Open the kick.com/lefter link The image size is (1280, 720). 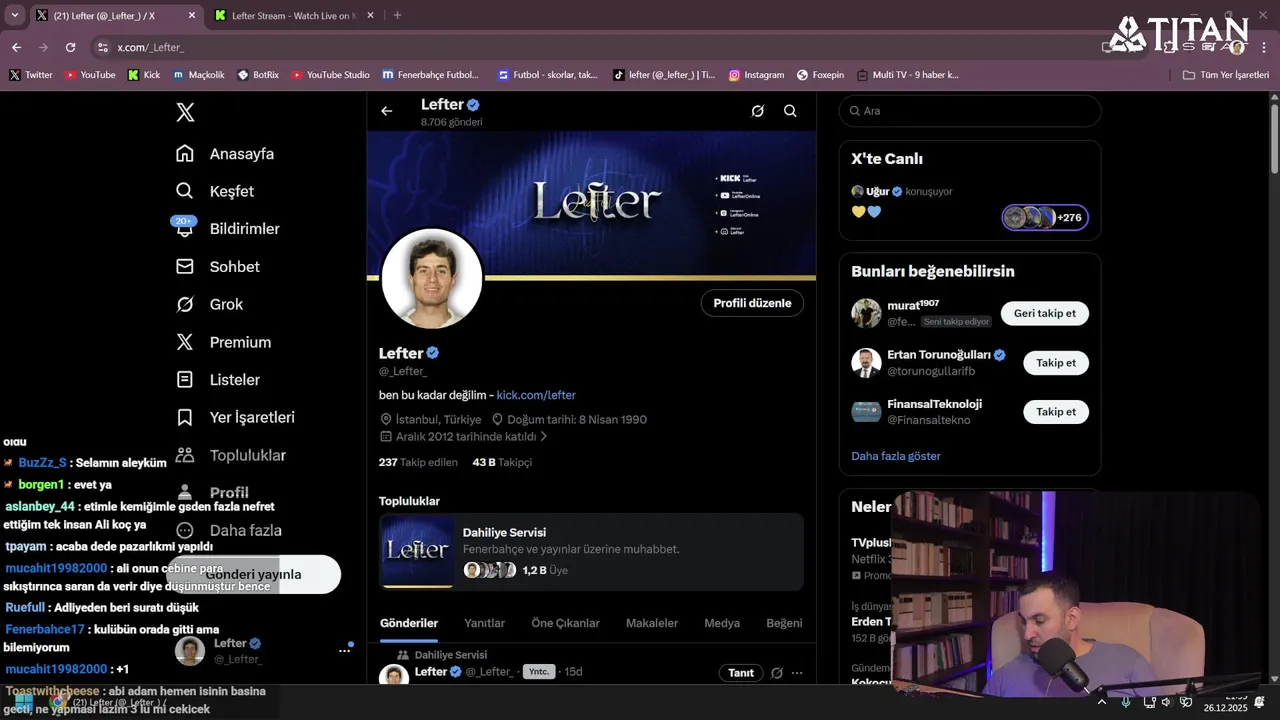point(536,395)
